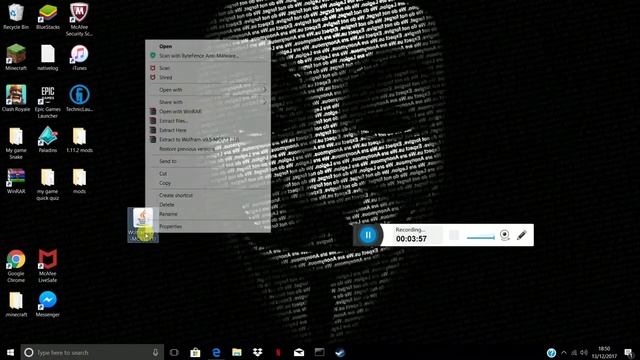Select the nativelog file icon
The width and height of the screenshot is (640, 360).
(x=48, y=57)
